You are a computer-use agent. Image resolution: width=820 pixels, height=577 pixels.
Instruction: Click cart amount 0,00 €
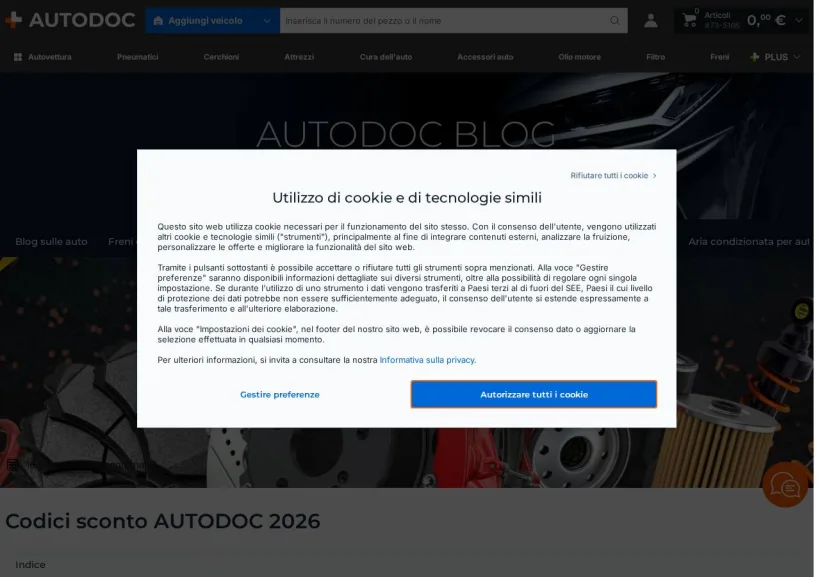766,20
